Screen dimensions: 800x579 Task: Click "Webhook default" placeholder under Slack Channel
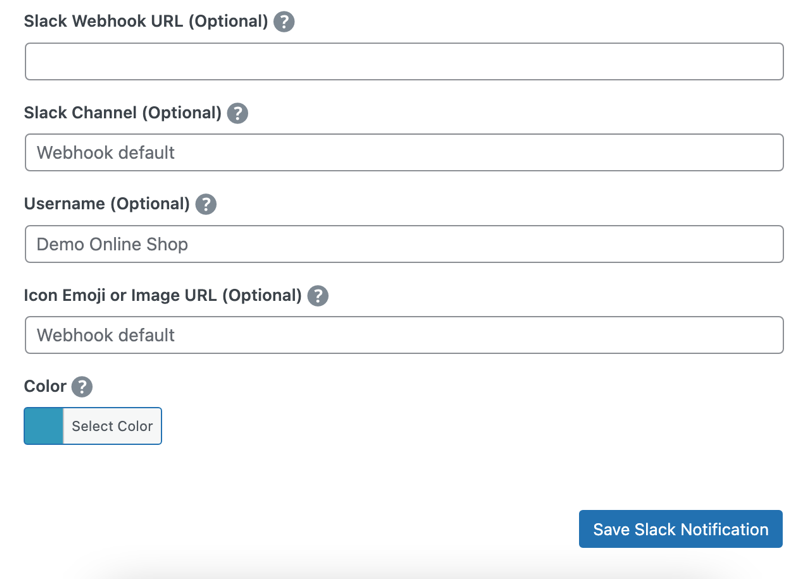105,153
